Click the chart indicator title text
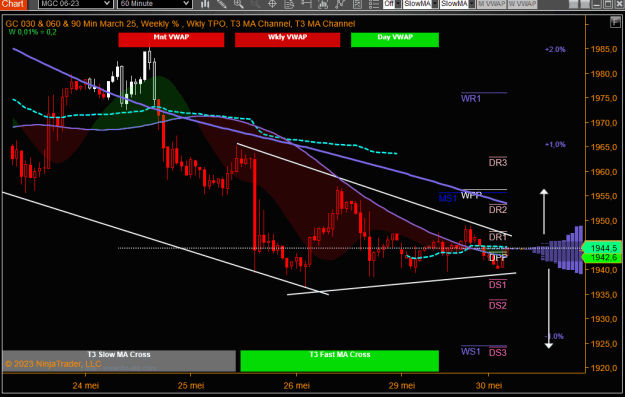625x397 pixels. (x=180, y=24)
